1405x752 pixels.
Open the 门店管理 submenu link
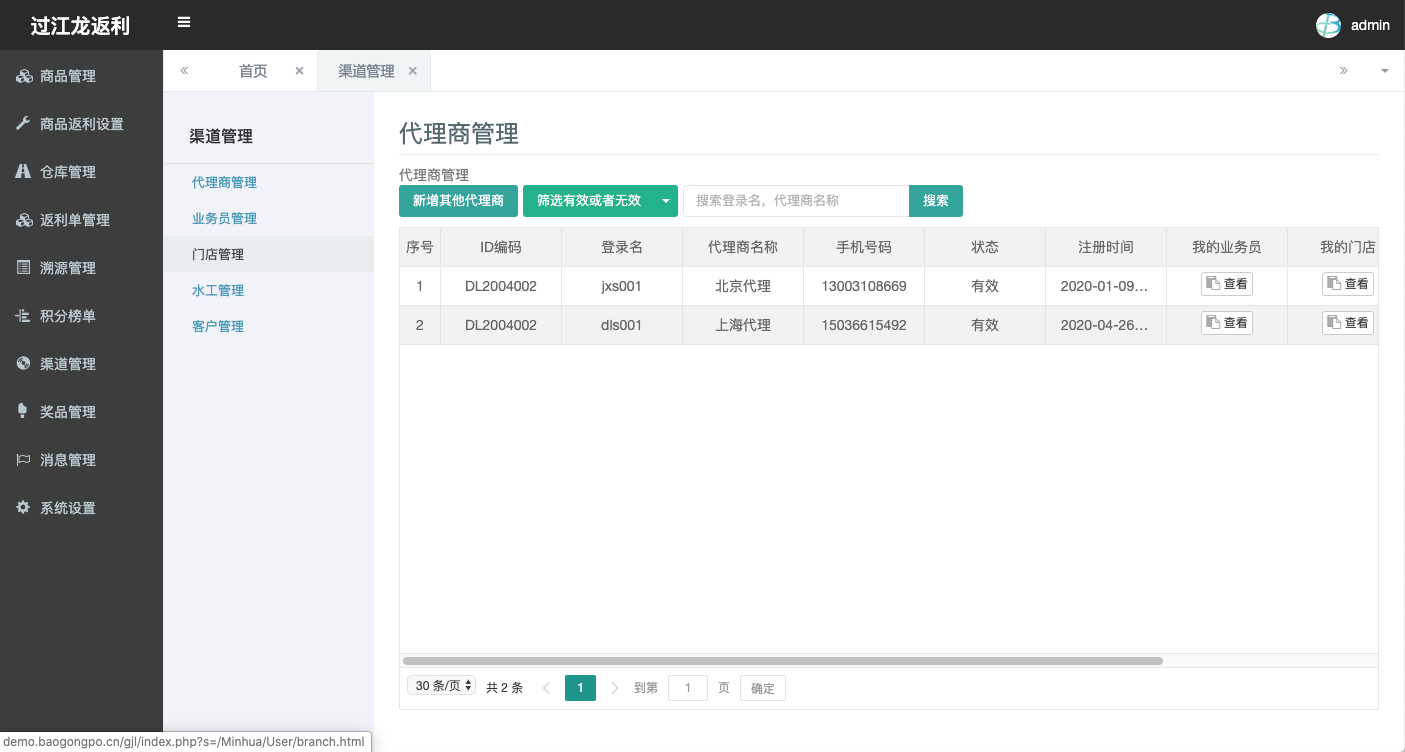pyautogui.click(x=218, y=254)
